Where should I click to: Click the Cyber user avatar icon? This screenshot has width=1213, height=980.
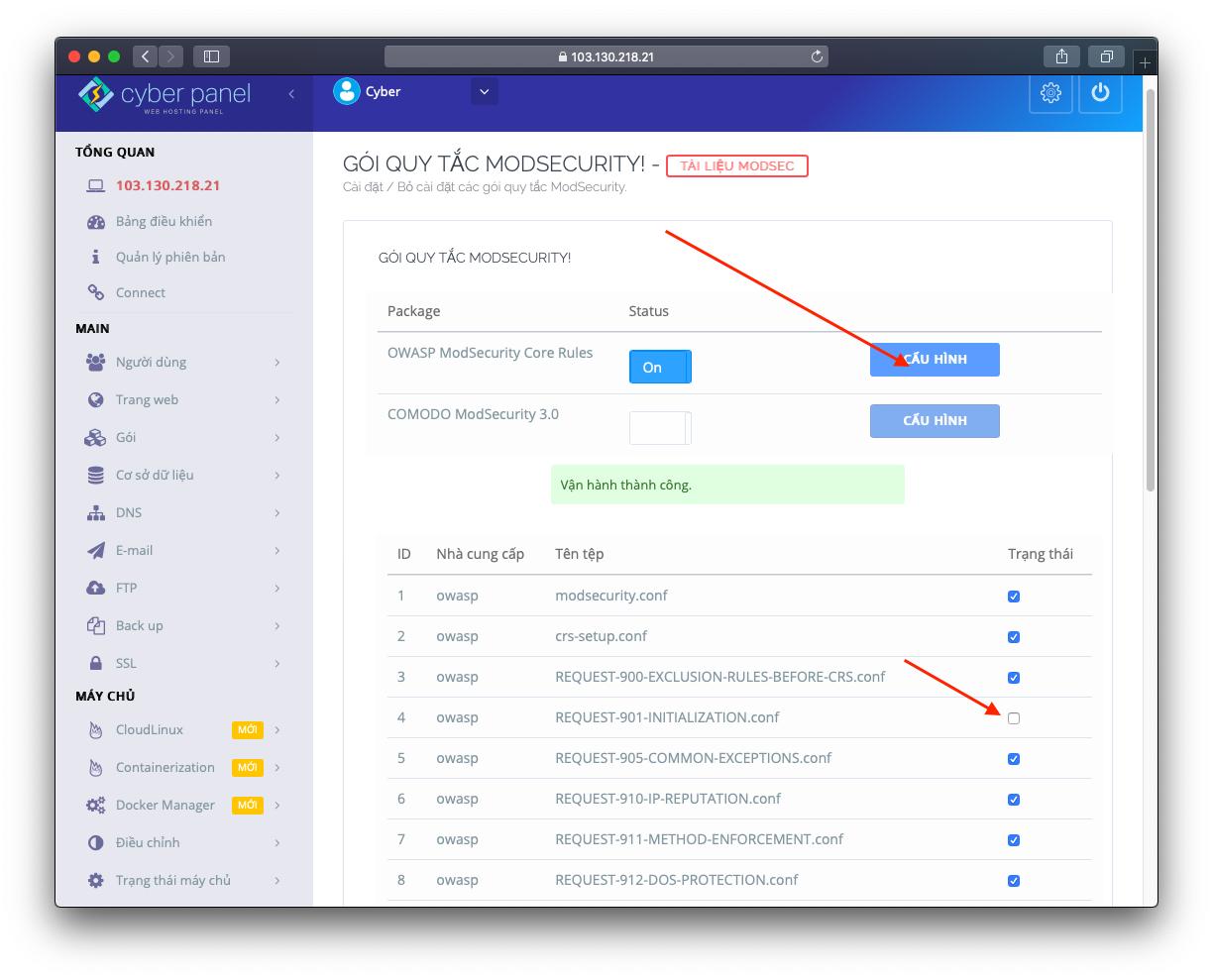tap(346, 91)
